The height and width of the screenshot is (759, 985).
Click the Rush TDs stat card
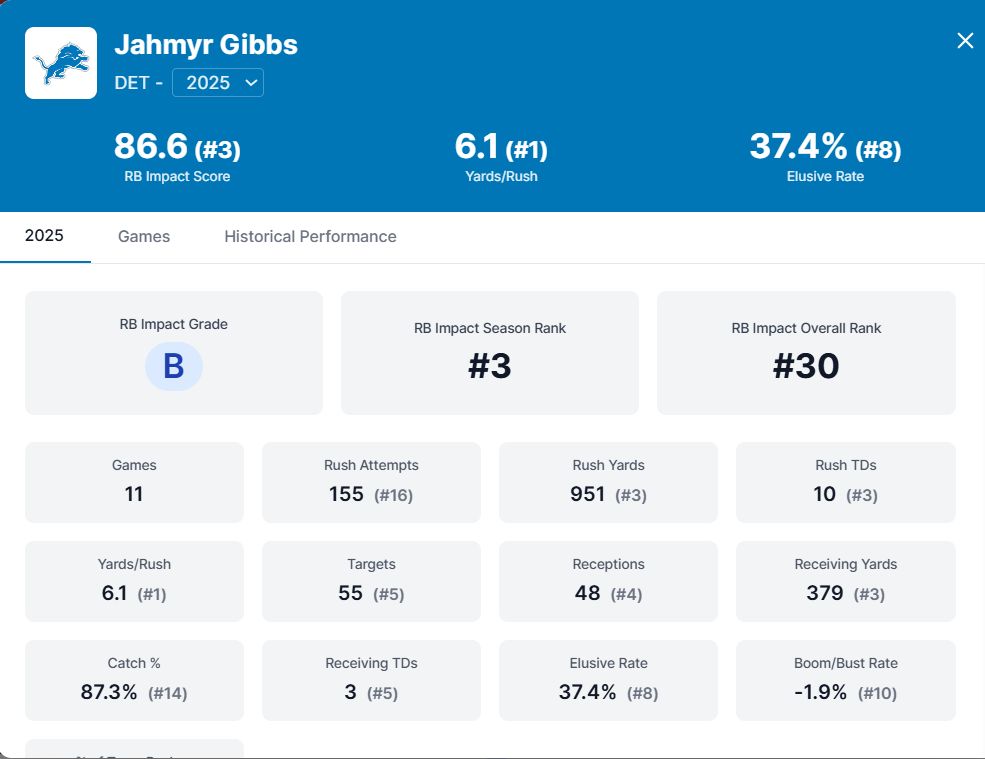coord(845,482)
